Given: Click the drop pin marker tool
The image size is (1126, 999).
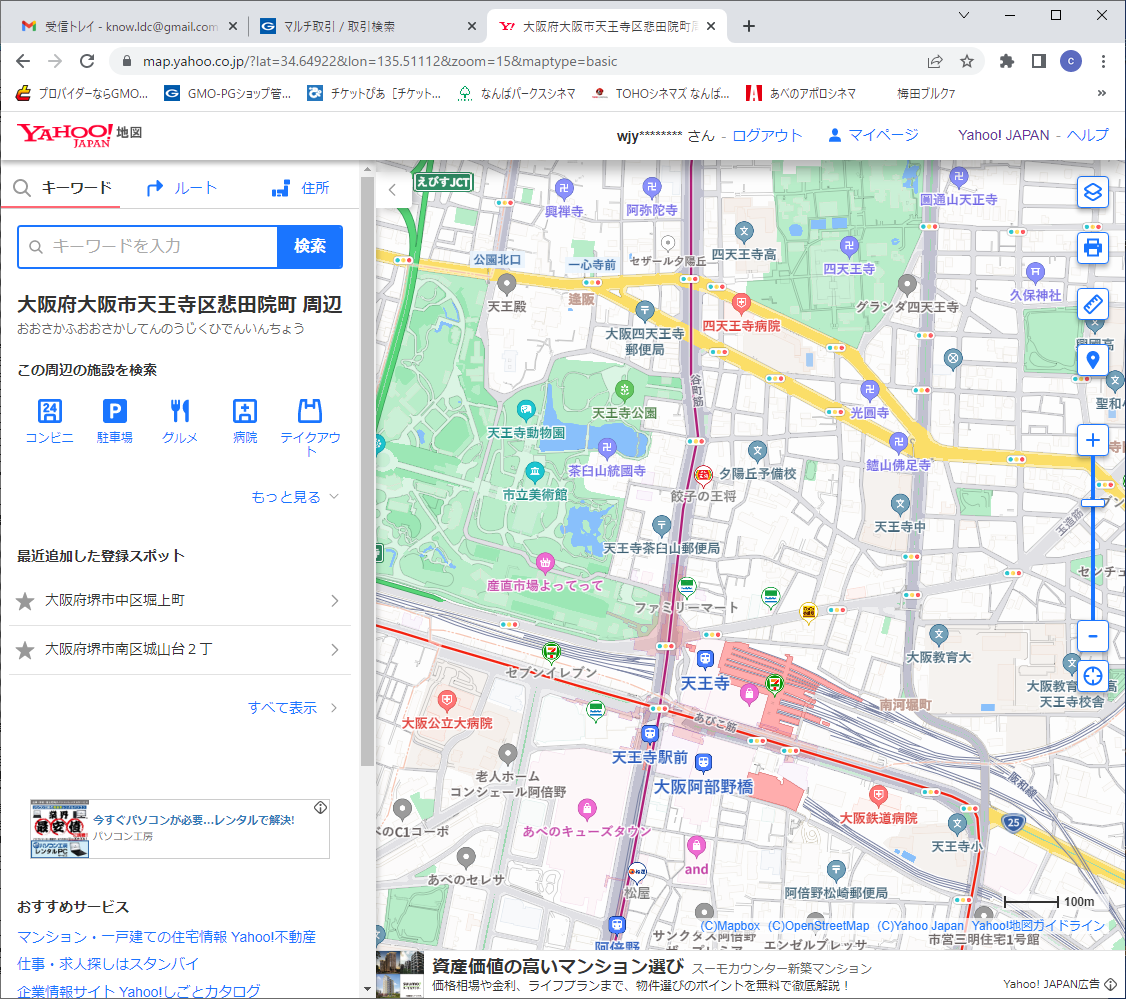Looking at the screenshot, I should tap(1092, 360).
